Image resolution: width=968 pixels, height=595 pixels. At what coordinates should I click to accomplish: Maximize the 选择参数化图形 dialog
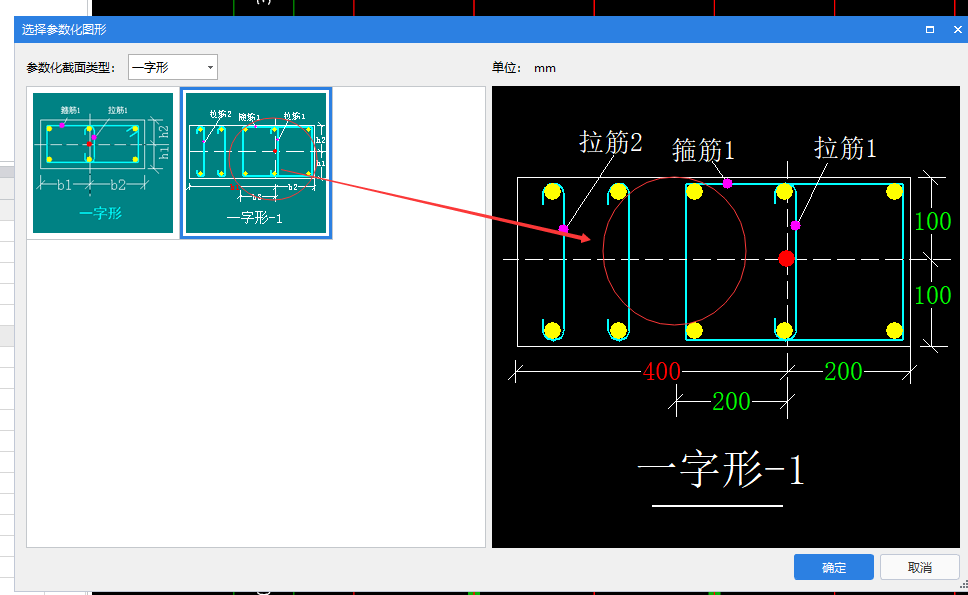(x=930, y=30)
